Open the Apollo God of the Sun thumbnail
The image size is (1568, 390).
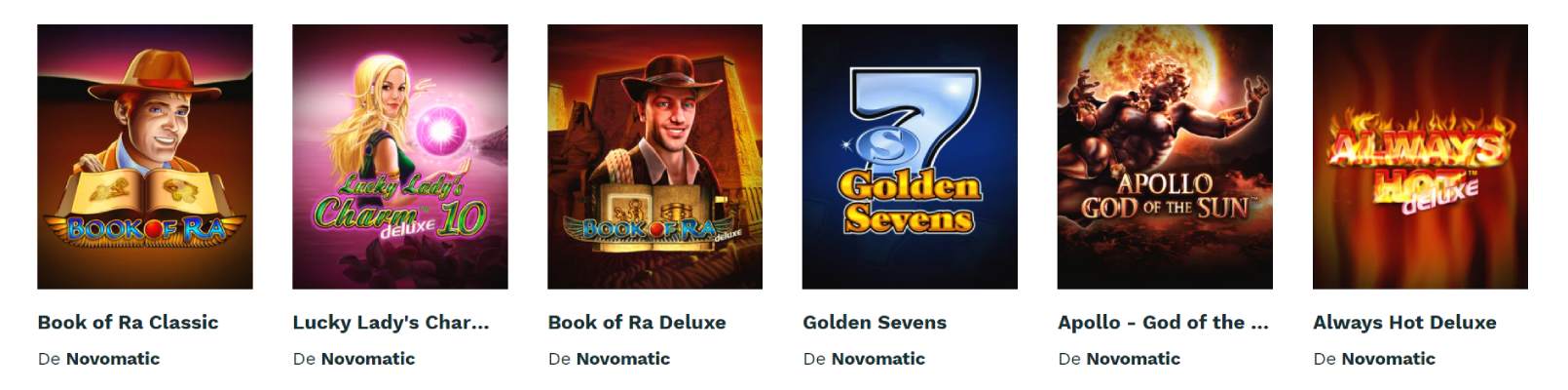coord(1165,157)
